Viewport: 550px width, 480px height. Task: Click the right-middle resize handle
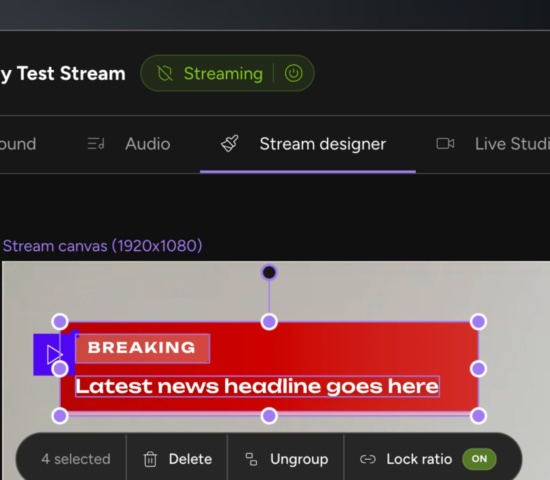[478, 369]
